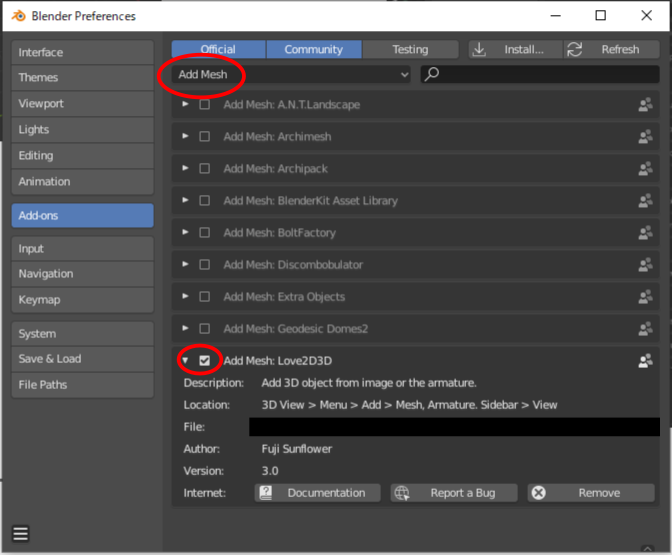Expand the Archipack add-on details
The image size is (672, 555).
185,168
